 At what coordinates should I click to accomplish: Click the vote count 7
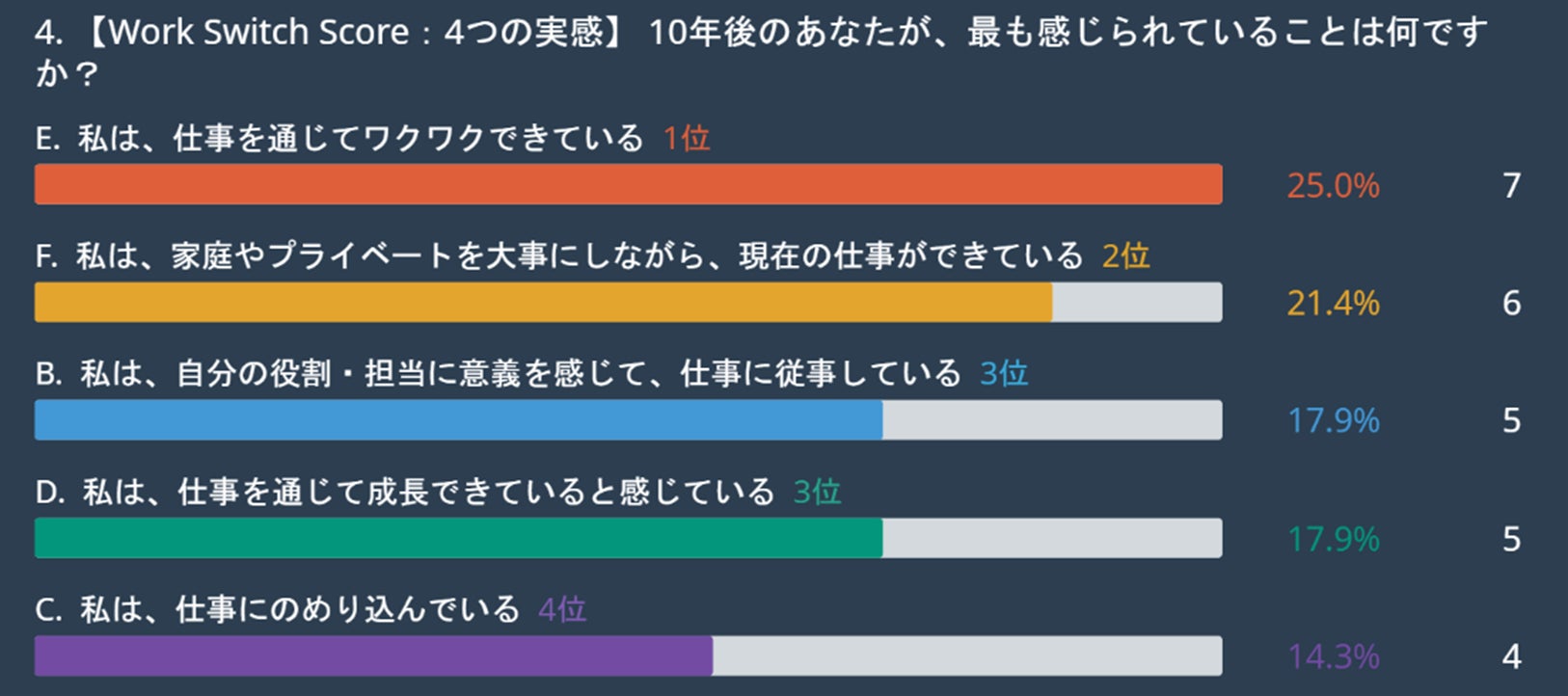[x=1512, y=185]
